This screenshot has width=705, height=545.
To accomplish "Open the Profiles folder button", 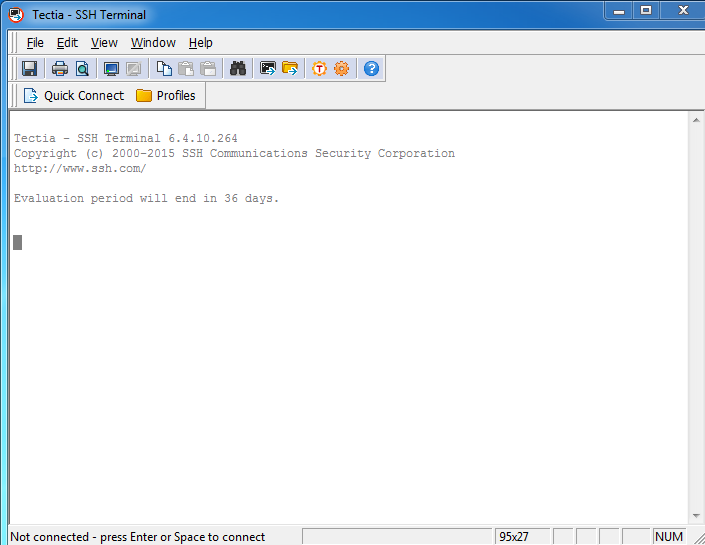I will point(166,96).
